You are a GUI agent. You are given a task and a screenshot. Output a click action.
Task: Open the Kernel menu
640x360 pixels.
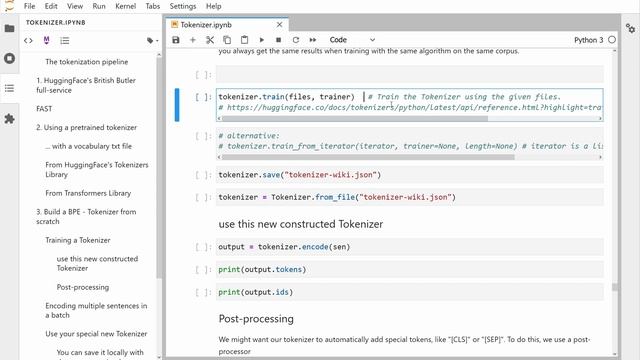pyautogui.click(x=125, y=6)
